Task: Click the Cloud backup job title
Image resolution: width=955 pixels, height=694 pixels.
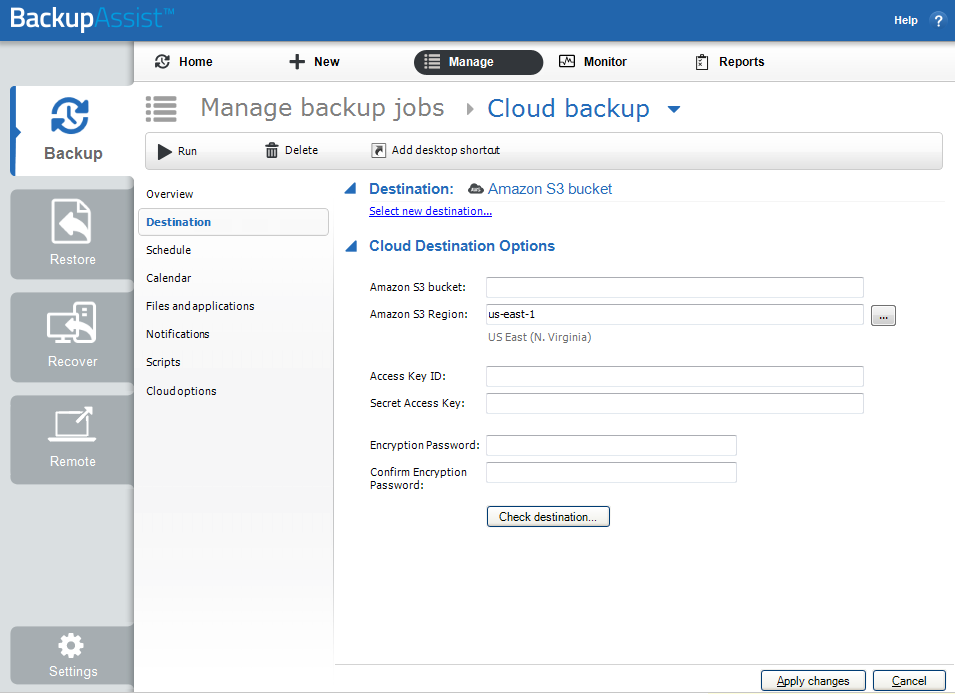Action: 568,108
